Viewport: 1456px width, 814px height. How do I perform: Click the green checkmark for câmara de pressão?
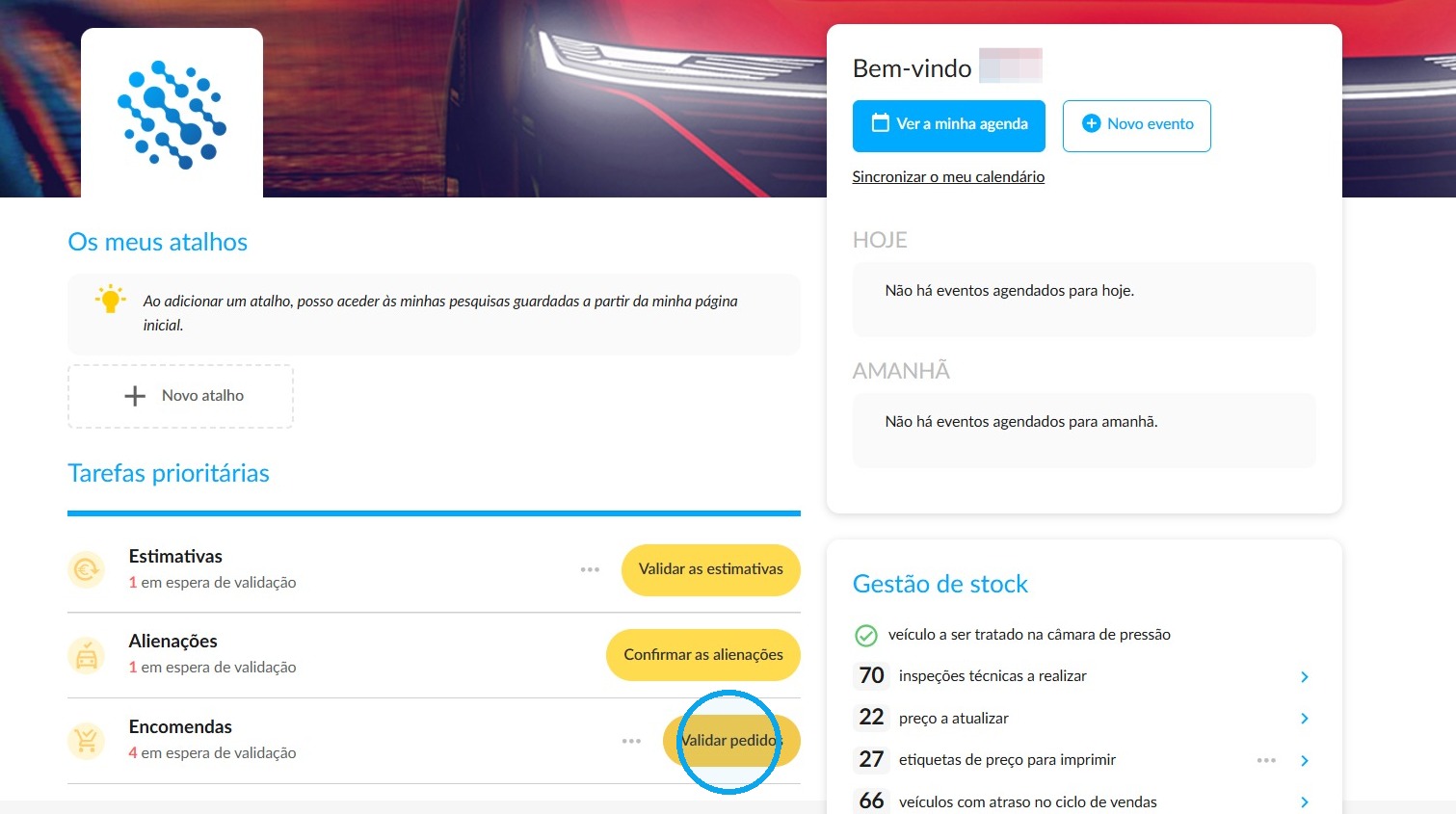pyautogui.click(x=866, y=635)
